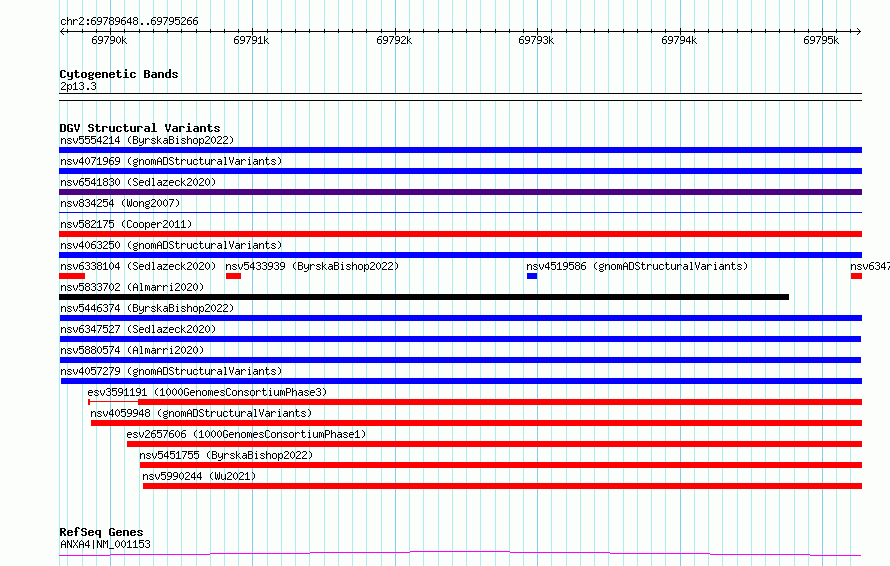Select the esv3591191 1000Genomes Phase3 label
Viewport: 890px width, 566px height.
click(x=207, y=392)
